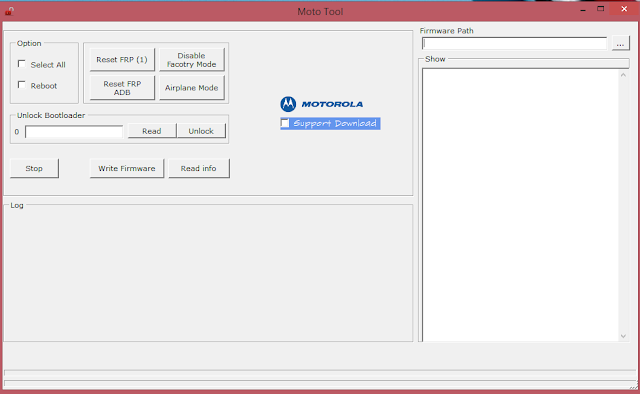Focus the Unlock Bootloader code field
Screen dimensions: 640x394
(x=74, y=132)
